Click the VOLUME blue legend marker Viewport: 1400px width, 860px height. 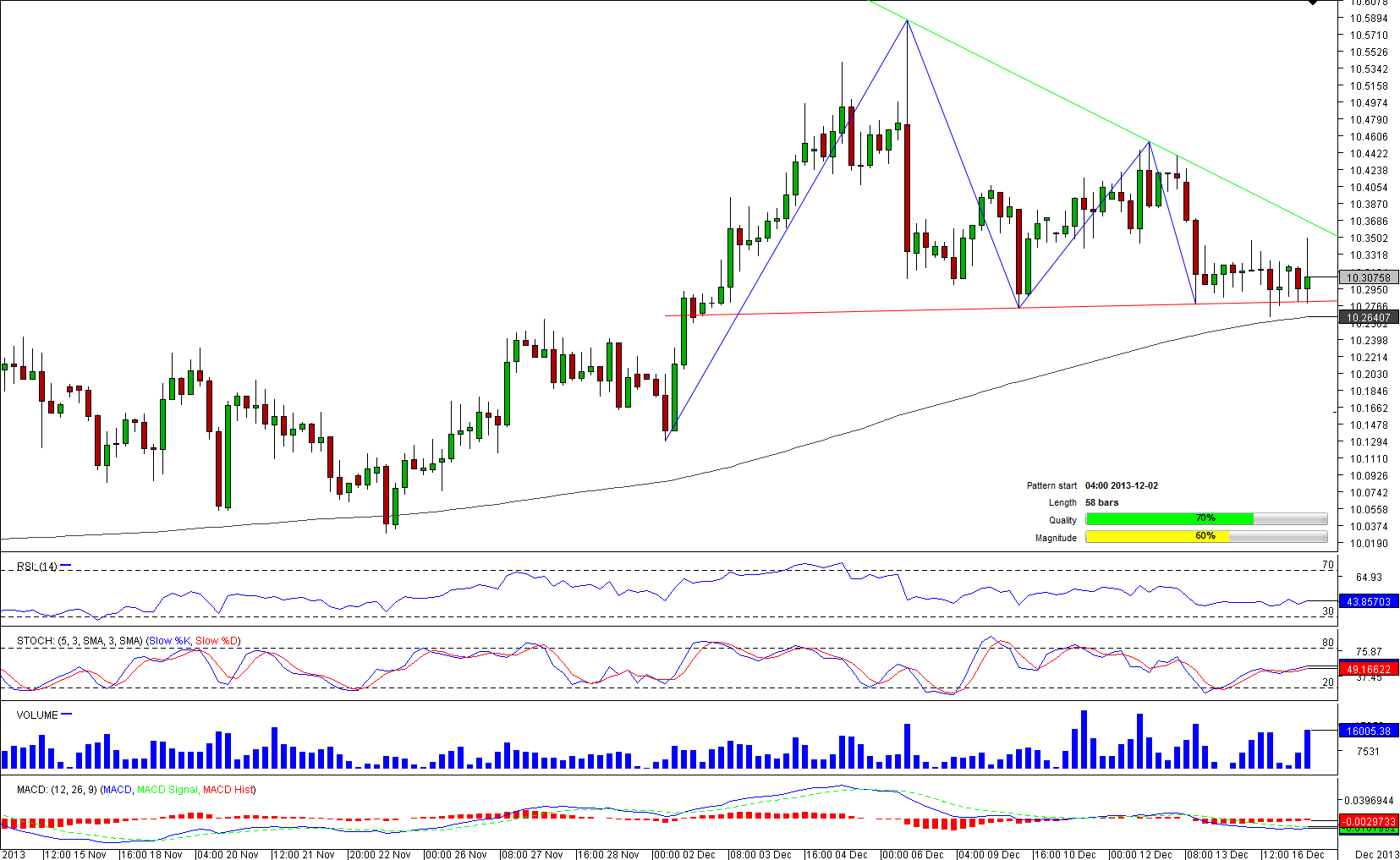tap(67, 715)
